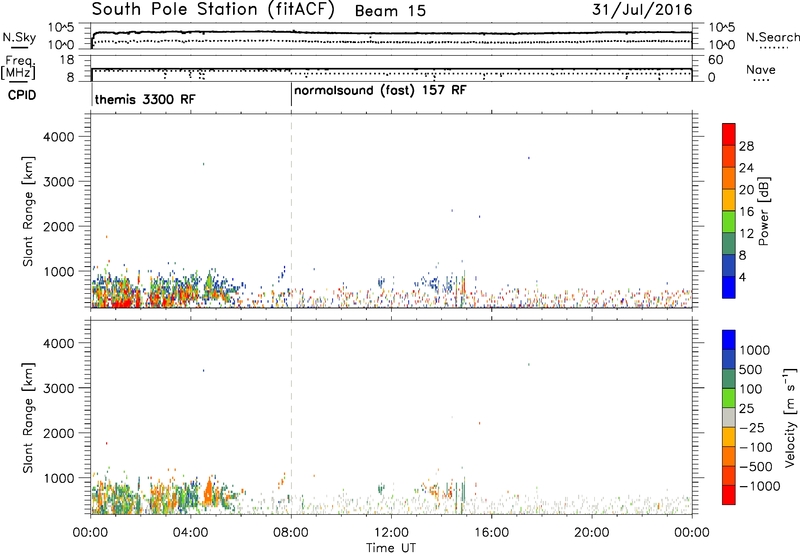Click the gray −25 to 25 Velocity colorbar segment

729,418
